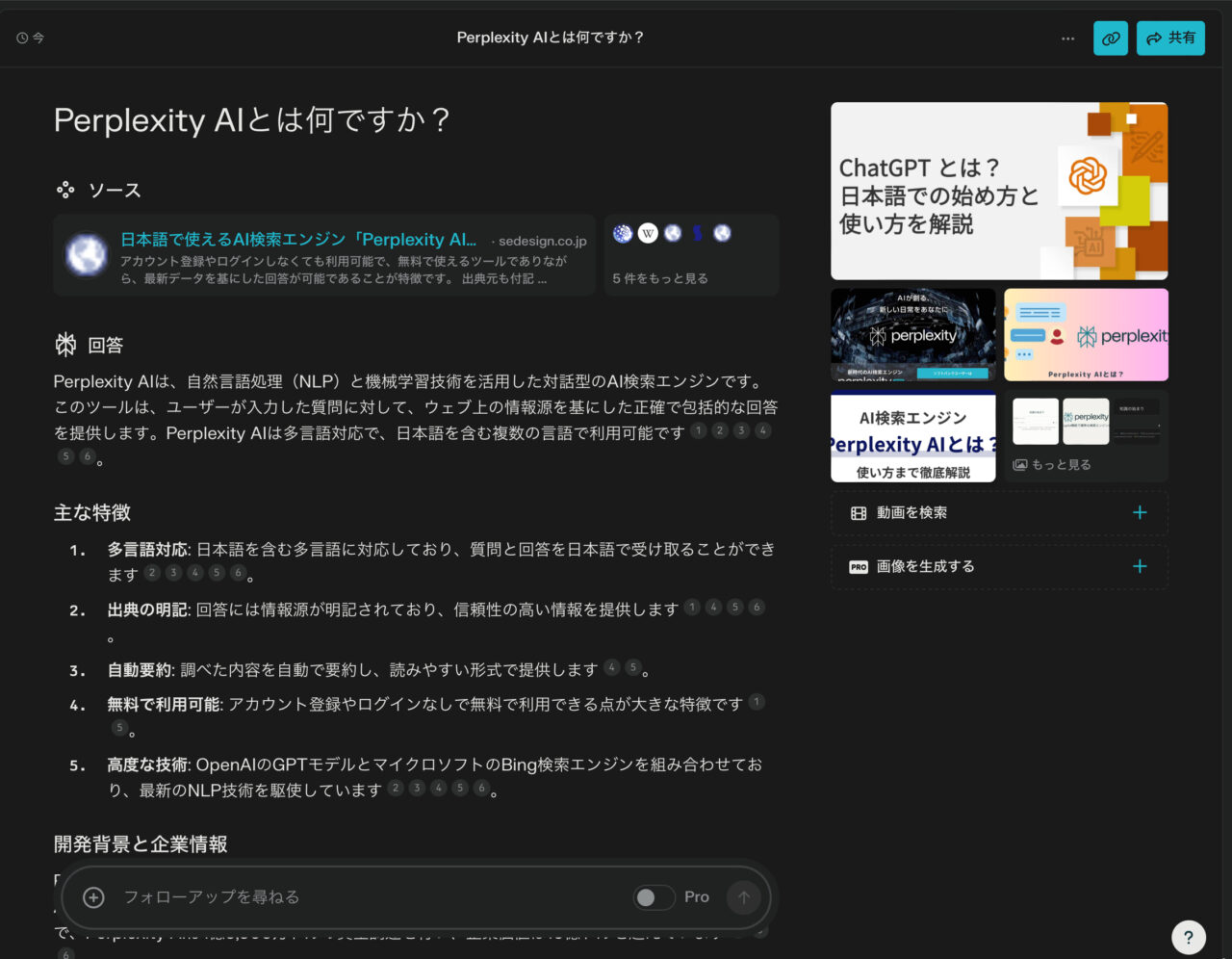The image size is (1232, 959).
Task: Click the plus expander next to 画像を生成する
Action: [x=1139, y=566]
